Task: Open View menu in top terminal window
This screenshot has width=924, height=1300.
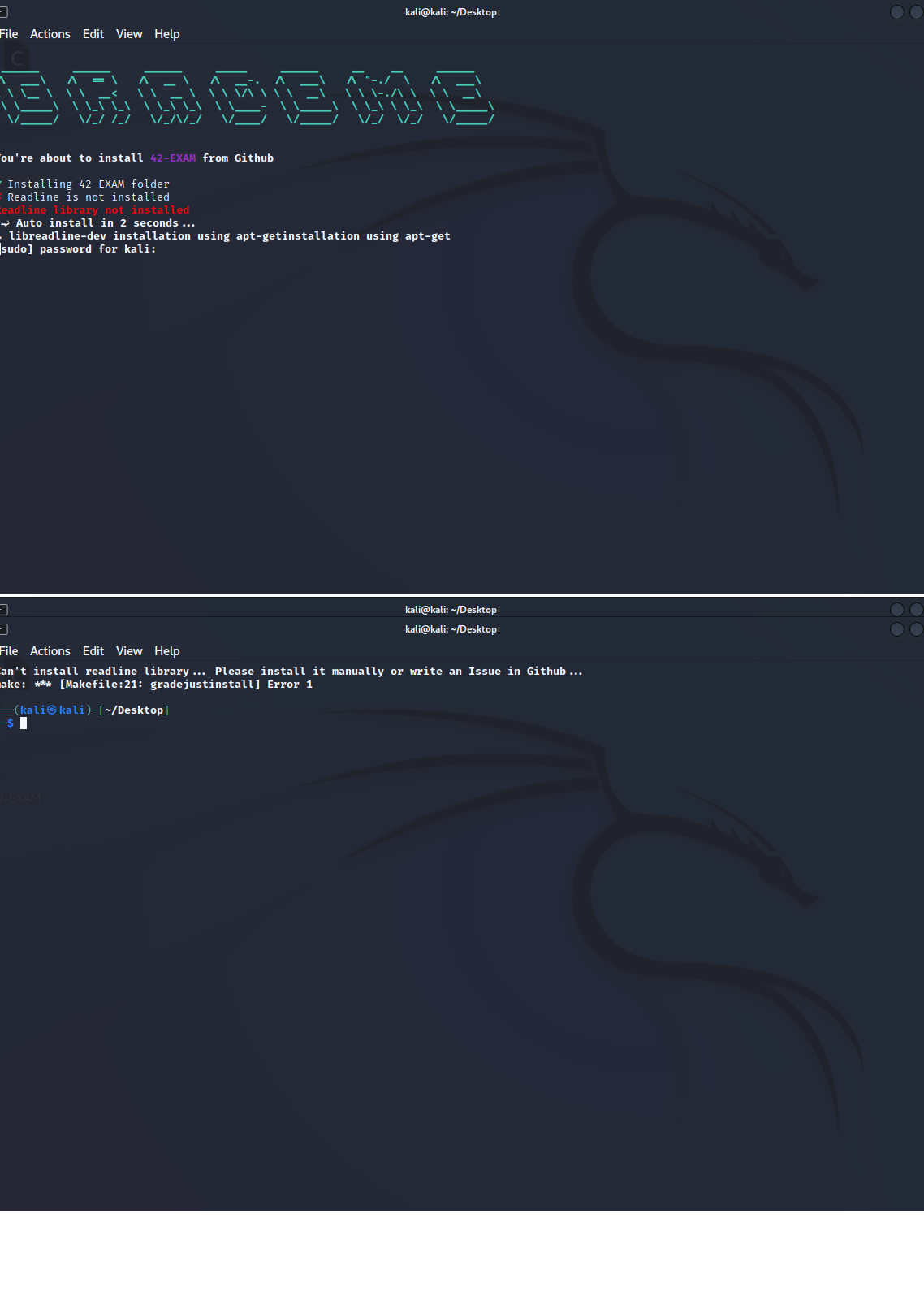Action: point(129,34)
